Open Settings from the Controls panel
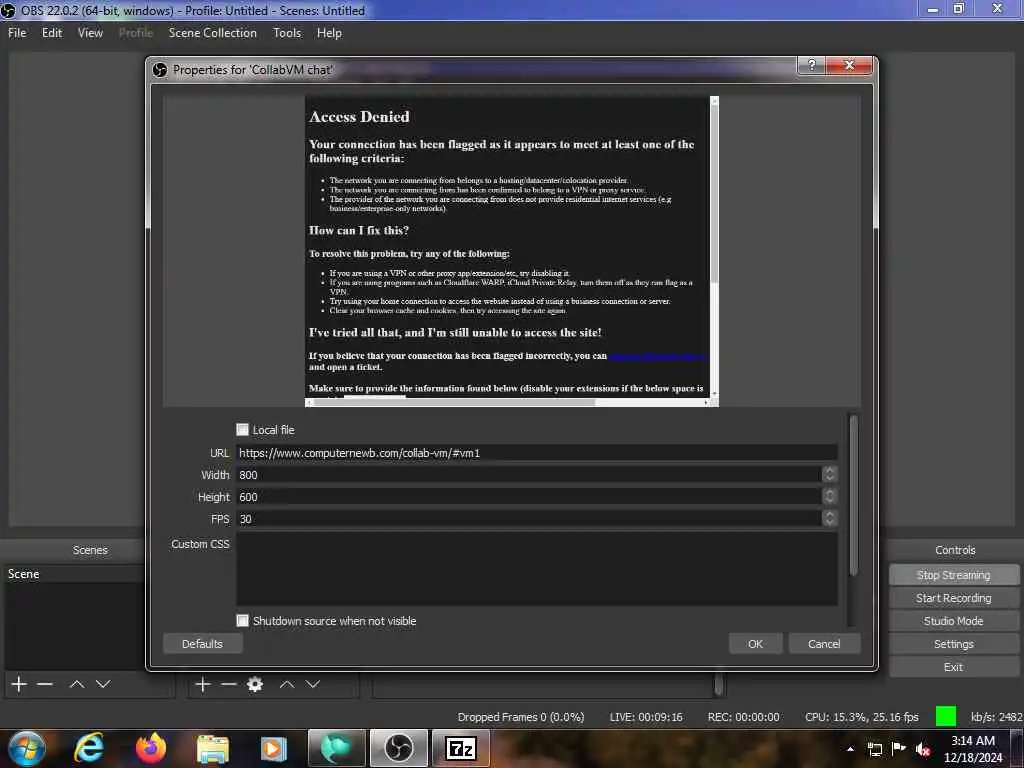 953,644
